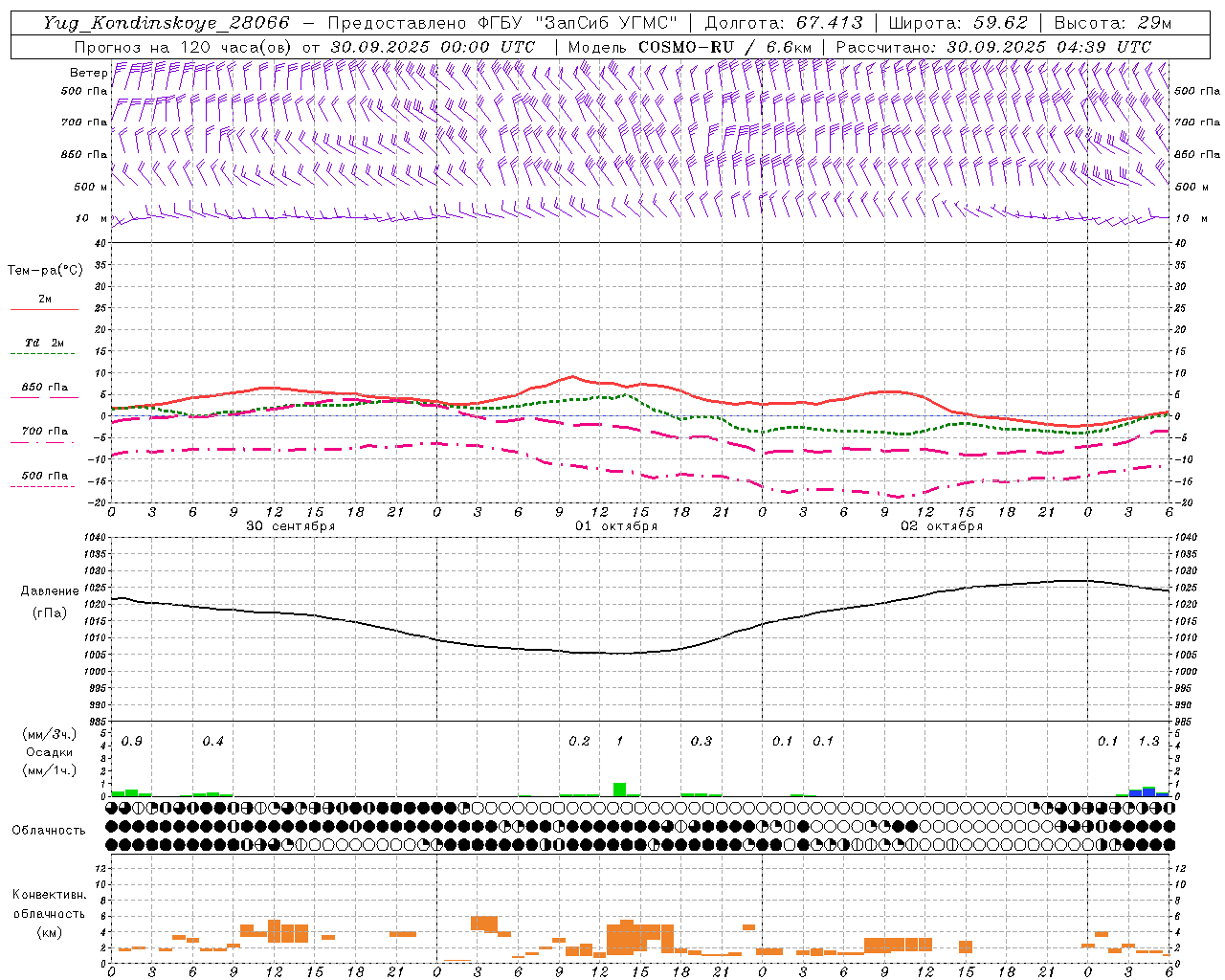Select the provider text ФГБУ "ЗапСиб УГМС"
The height and width of the screenshot is (980, 1225).
(577, 23)
